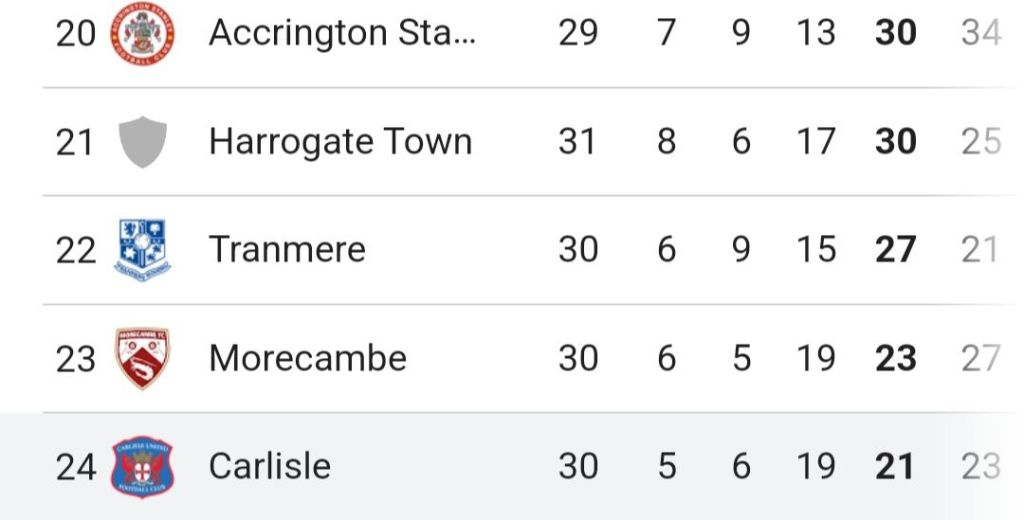Screen dimensions: 1024x520
Task: Tap the Morecambe club crest
Action: [x=143, y=358]
